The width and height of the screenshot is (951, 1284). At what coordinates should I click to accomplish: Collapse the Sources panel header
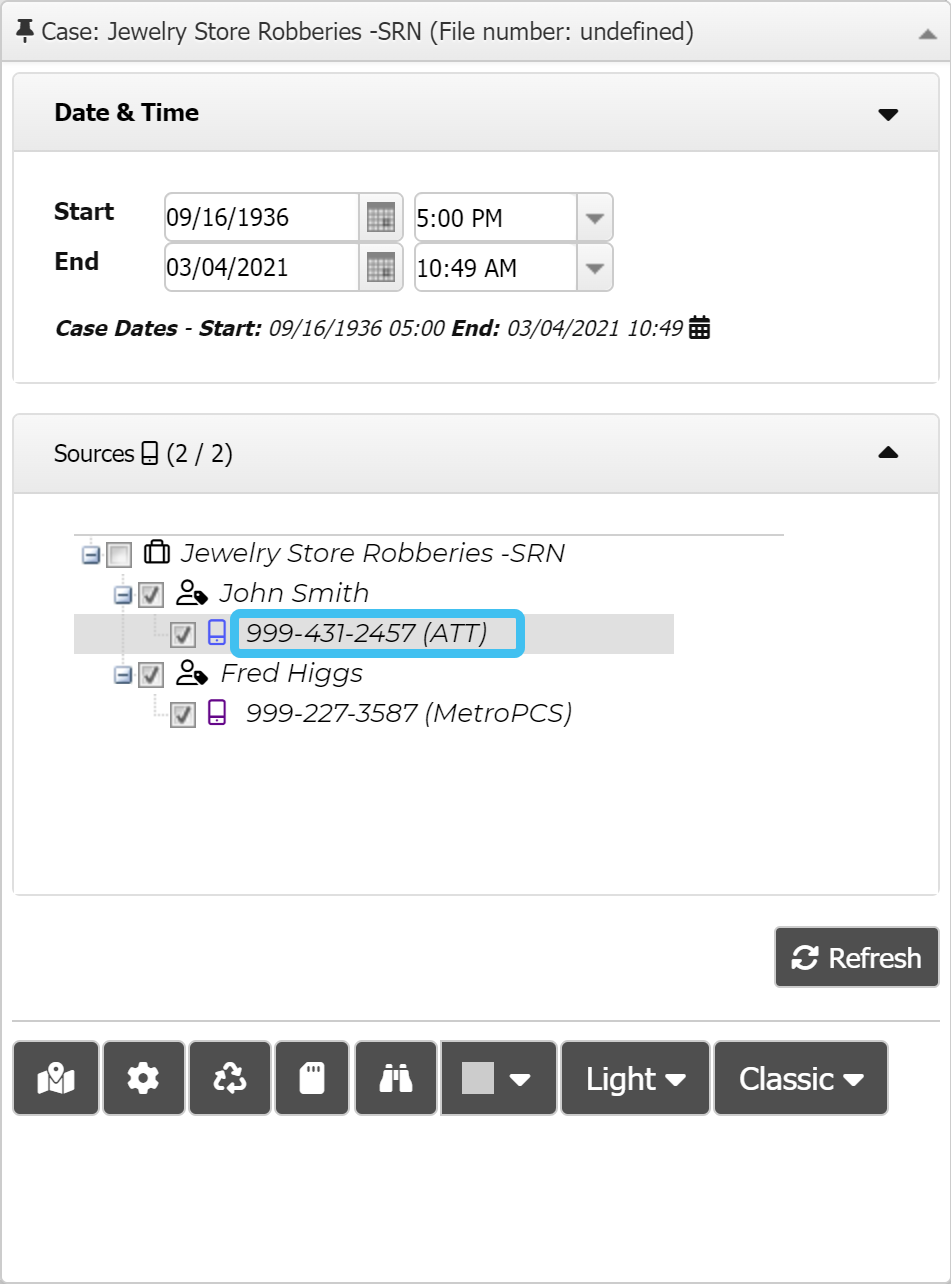coord(887,453)
